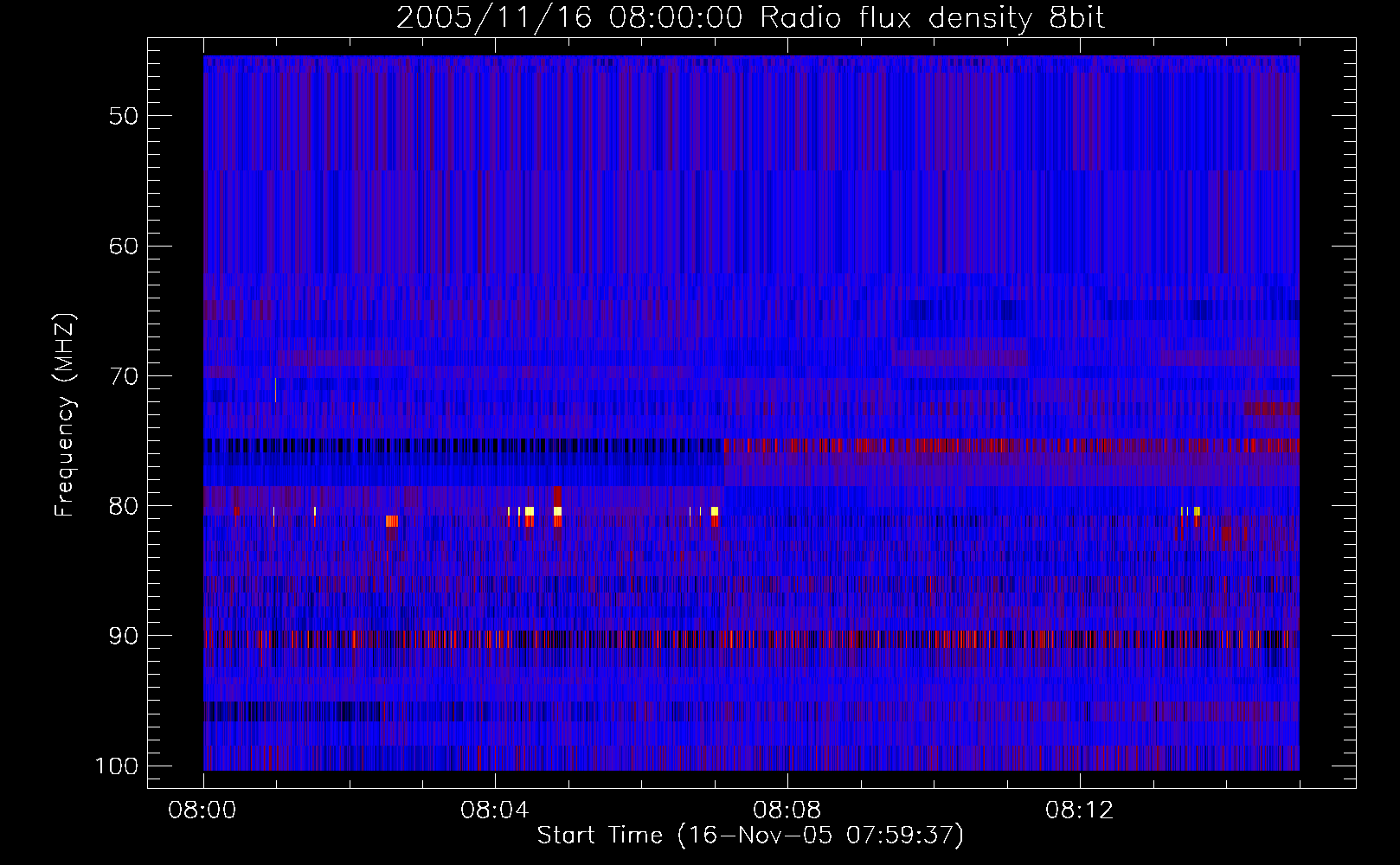
Task: Click the plot title "2005/11/16 08:00:00 Radio flux density 8bit"
Action: tap(751, 18)
